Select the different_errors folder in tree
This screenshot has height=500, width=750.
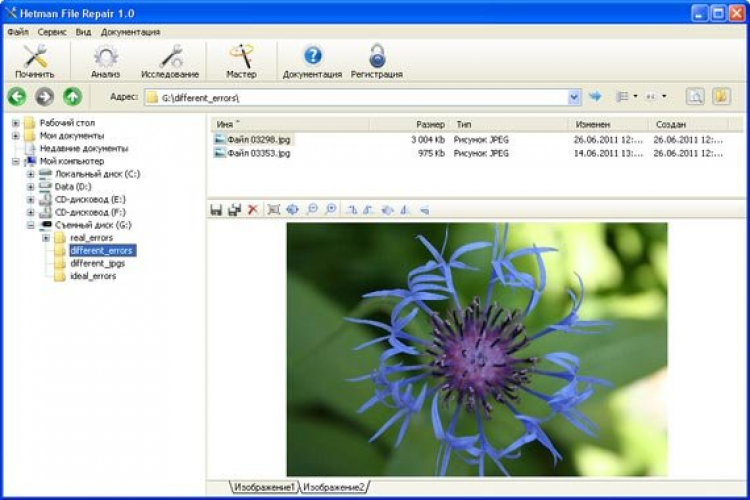click(x=102, y=250)
